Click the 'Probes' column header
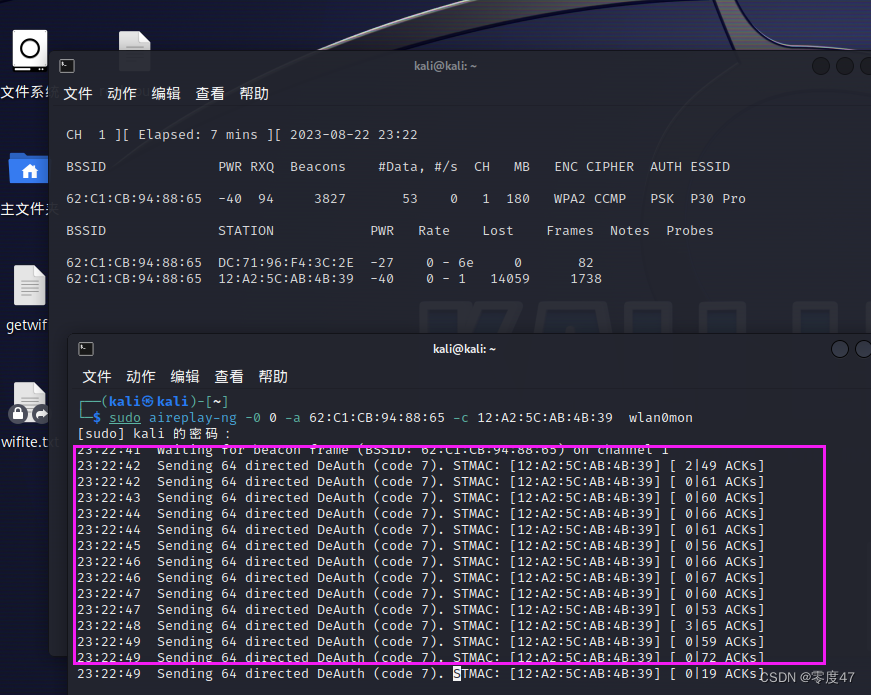The height and width of the screenshot is (695, 871). point(690,231)
